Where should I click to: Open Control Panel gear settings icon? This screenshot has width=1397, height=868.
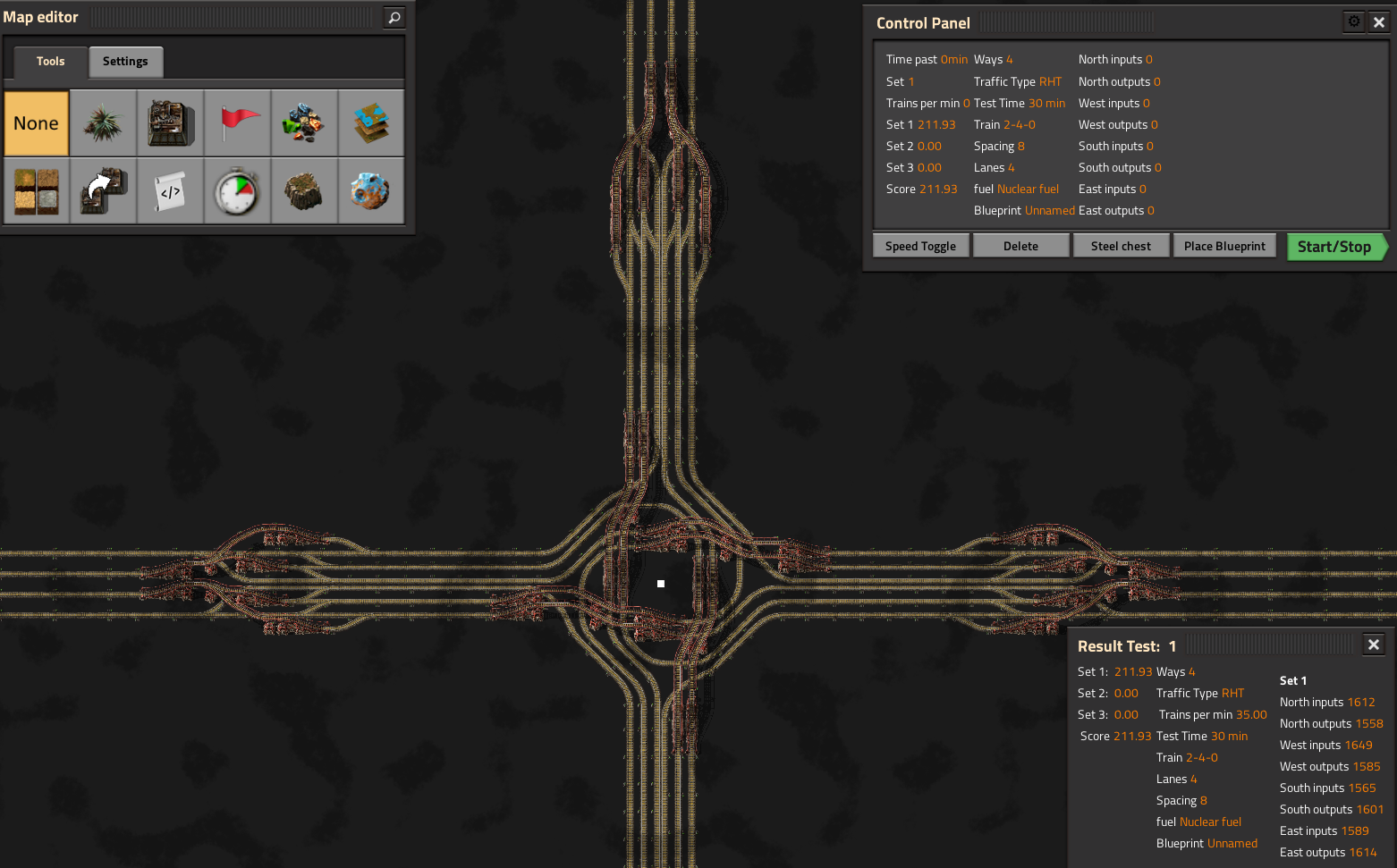coord(1354,21)
